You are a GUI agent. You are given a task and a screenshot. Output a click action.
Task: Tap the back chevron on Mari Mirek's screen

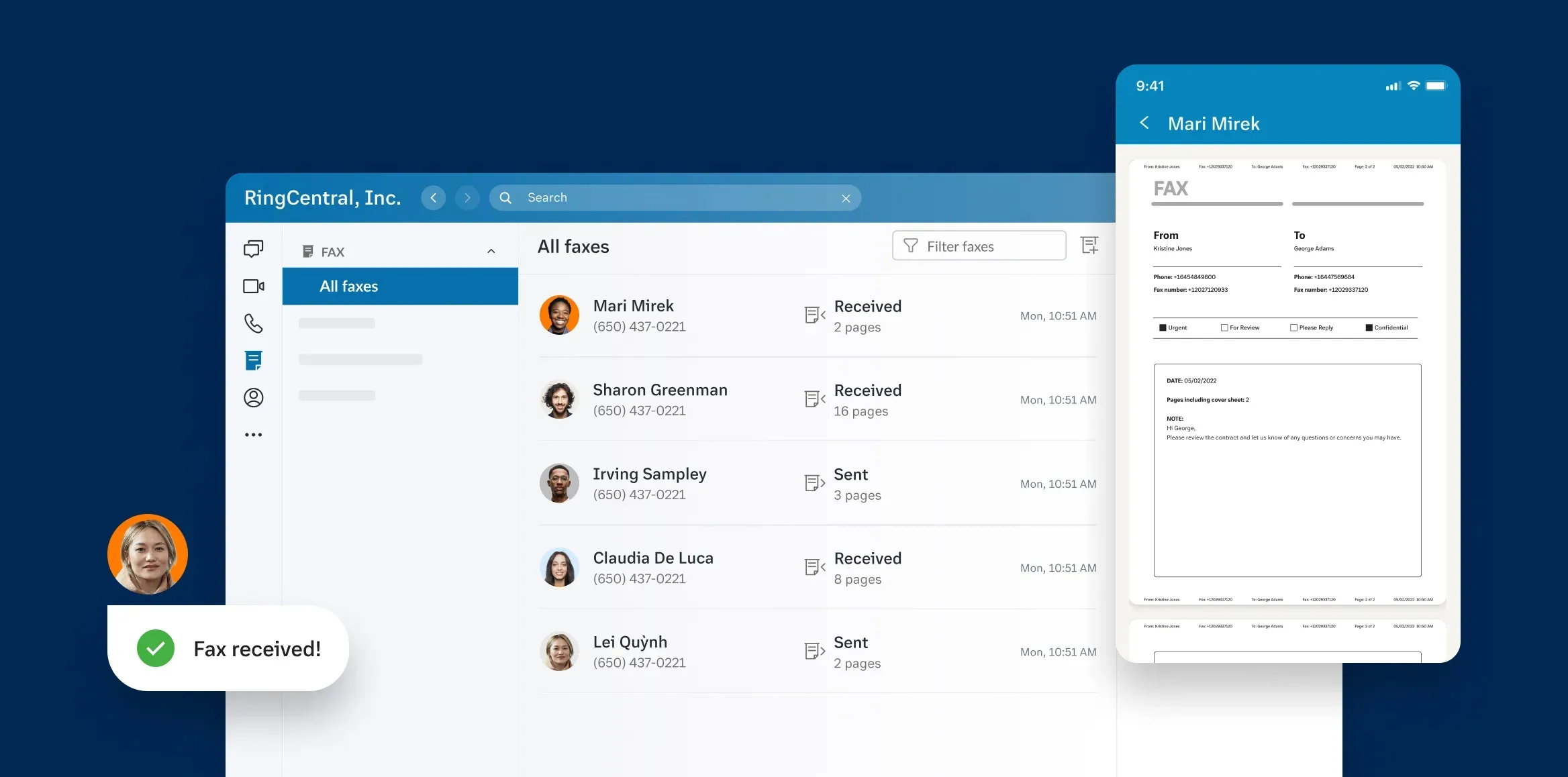(1144, 123)
